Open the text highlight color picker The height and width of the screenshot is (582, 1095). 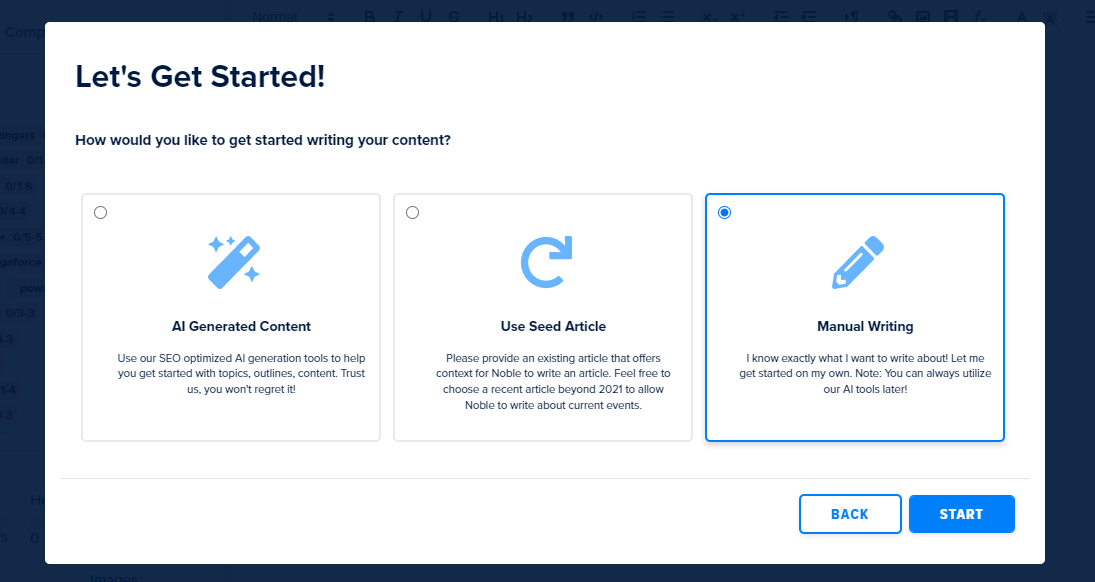1049,16
